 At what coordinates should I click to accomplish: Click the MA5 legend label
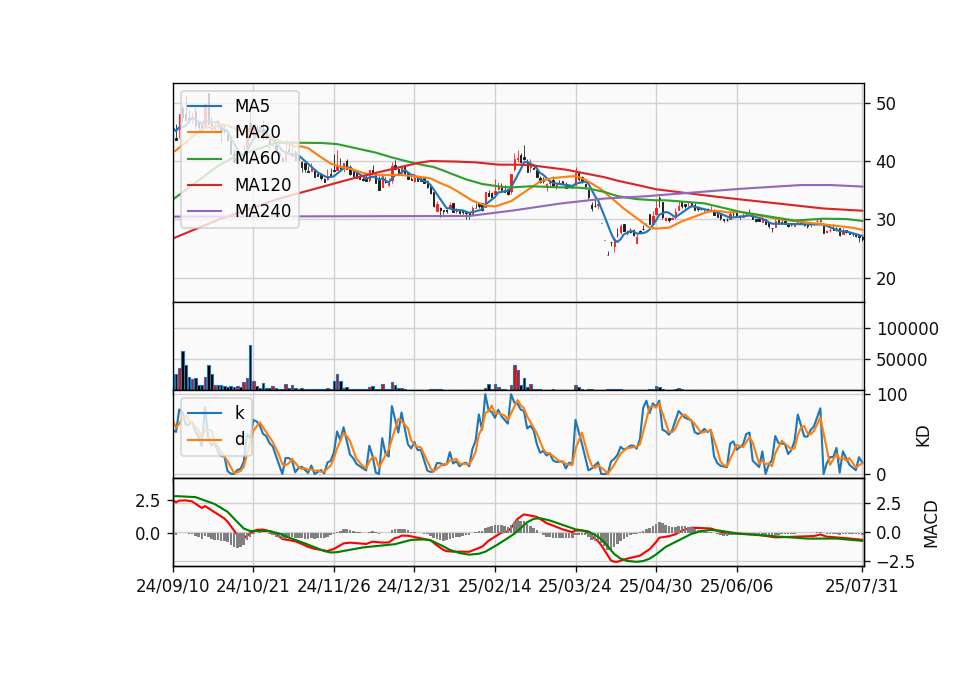252,106
